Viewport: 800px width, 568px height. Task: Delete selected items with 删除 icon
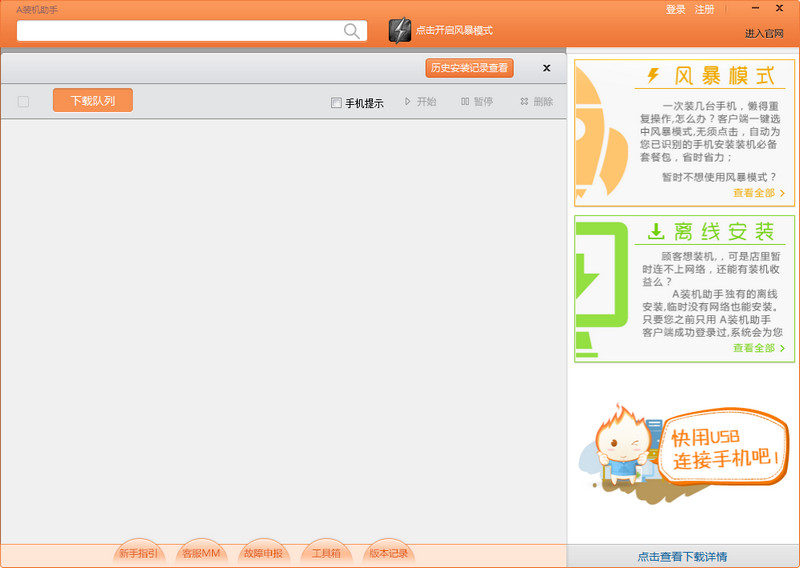(524, 102)
